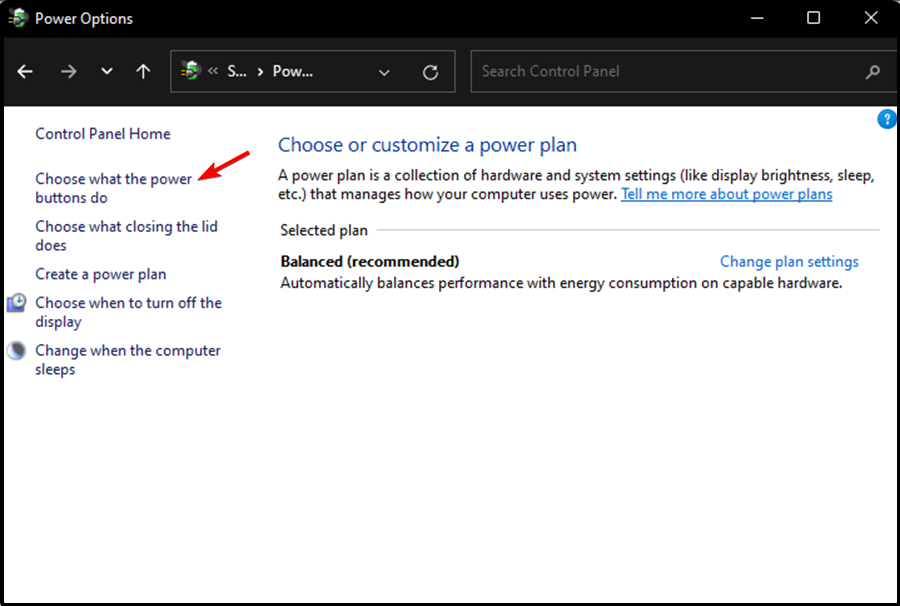Click the search magnifier icon
900x606 pixels.
click(872, 71)
